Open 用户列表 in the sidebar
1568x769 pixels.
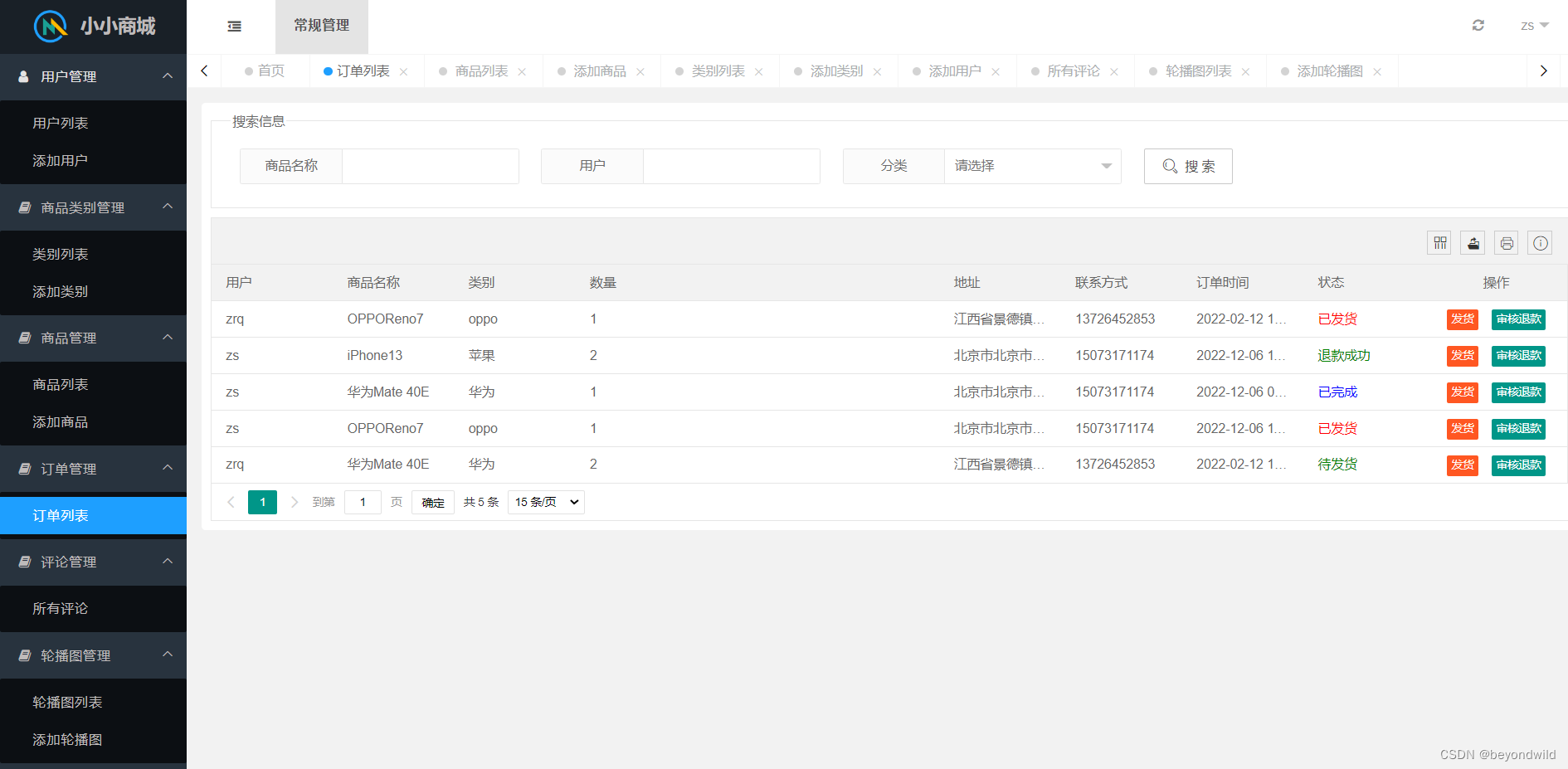93,123
